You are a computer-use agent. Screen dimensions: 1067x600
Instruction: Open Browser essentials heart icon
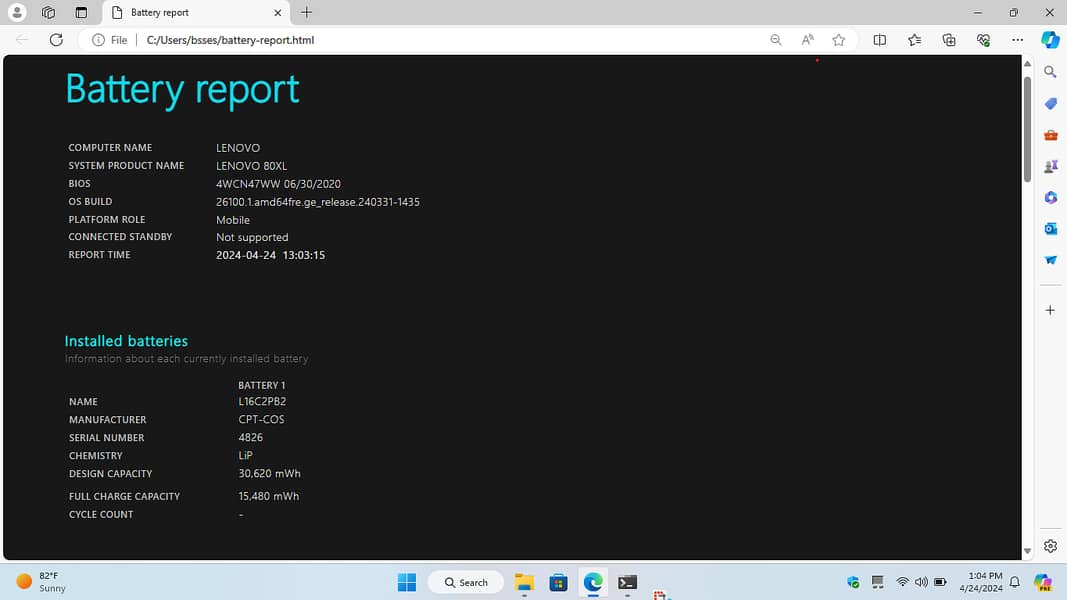pyautogui.click(x=983, y=40)
